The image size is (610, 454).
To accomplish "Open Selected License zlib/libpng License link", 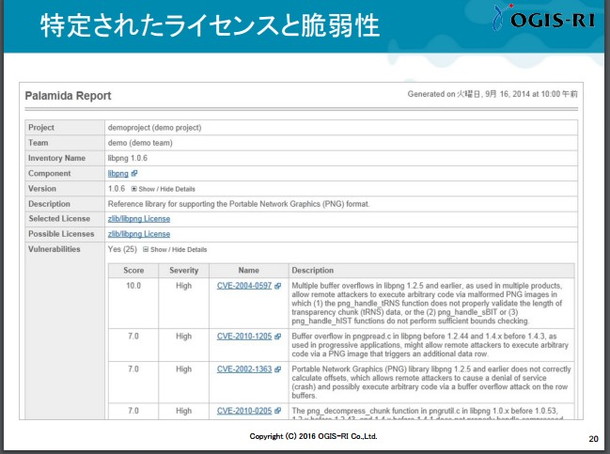I will pyautogui.click(x=139, y=219).
